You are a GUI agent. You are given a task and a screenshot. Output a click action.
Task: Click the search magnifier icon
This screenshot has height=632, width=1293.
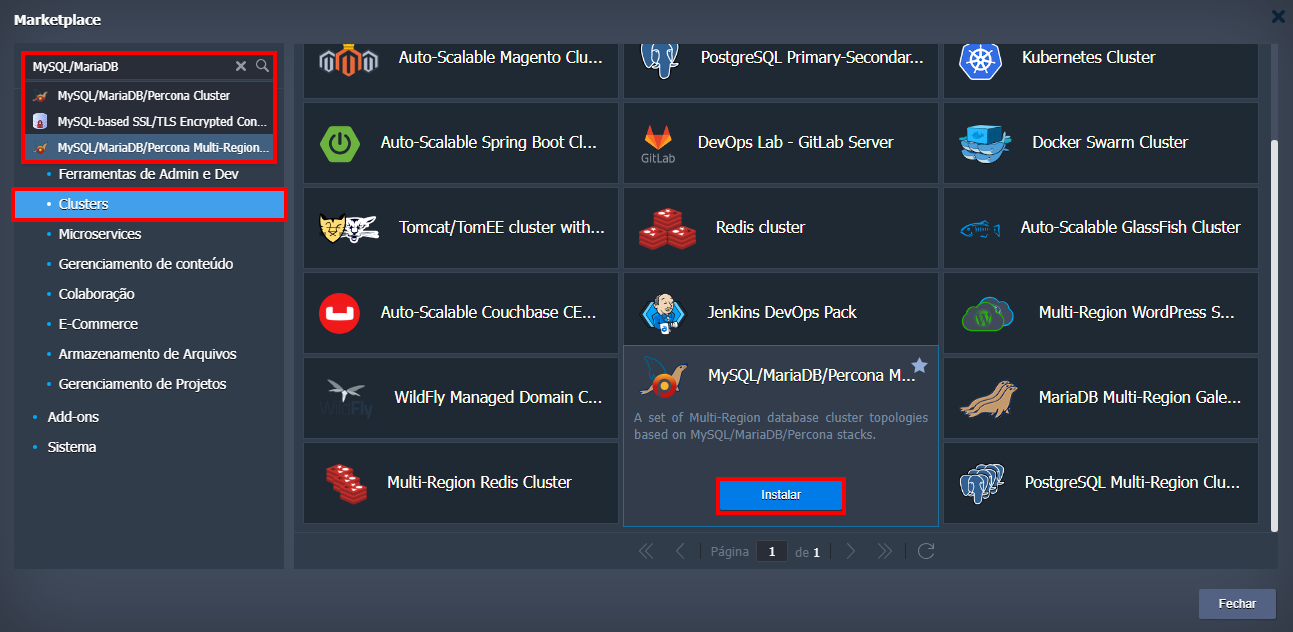coord(262,66)
